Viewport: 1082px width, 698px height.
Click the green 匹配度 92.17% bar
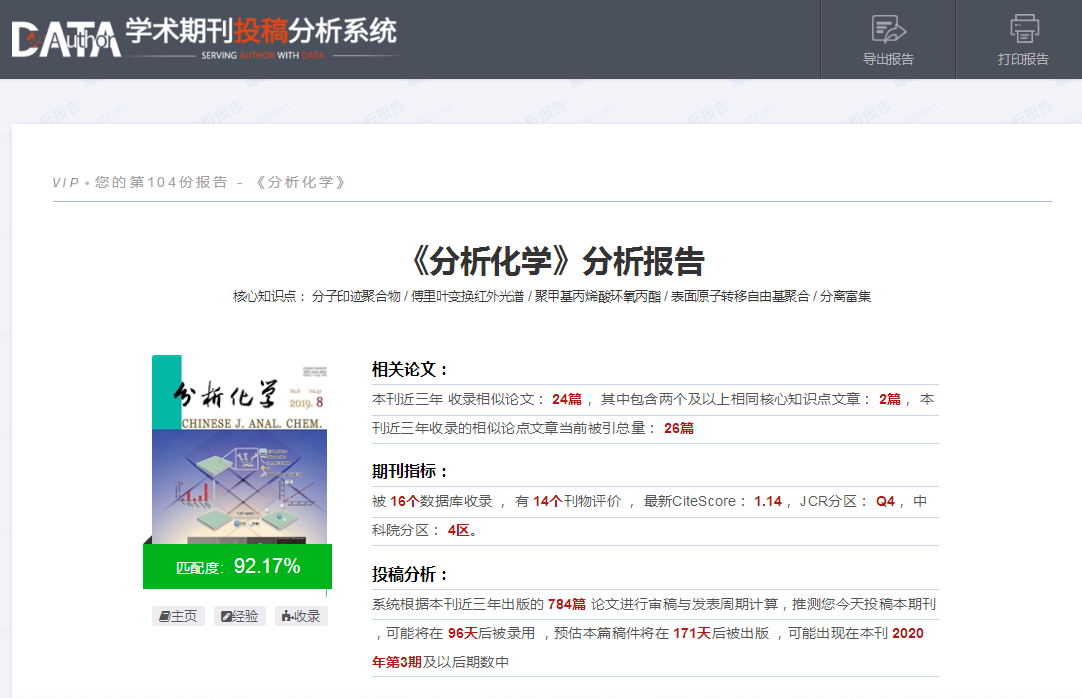[x=238, y=567]
